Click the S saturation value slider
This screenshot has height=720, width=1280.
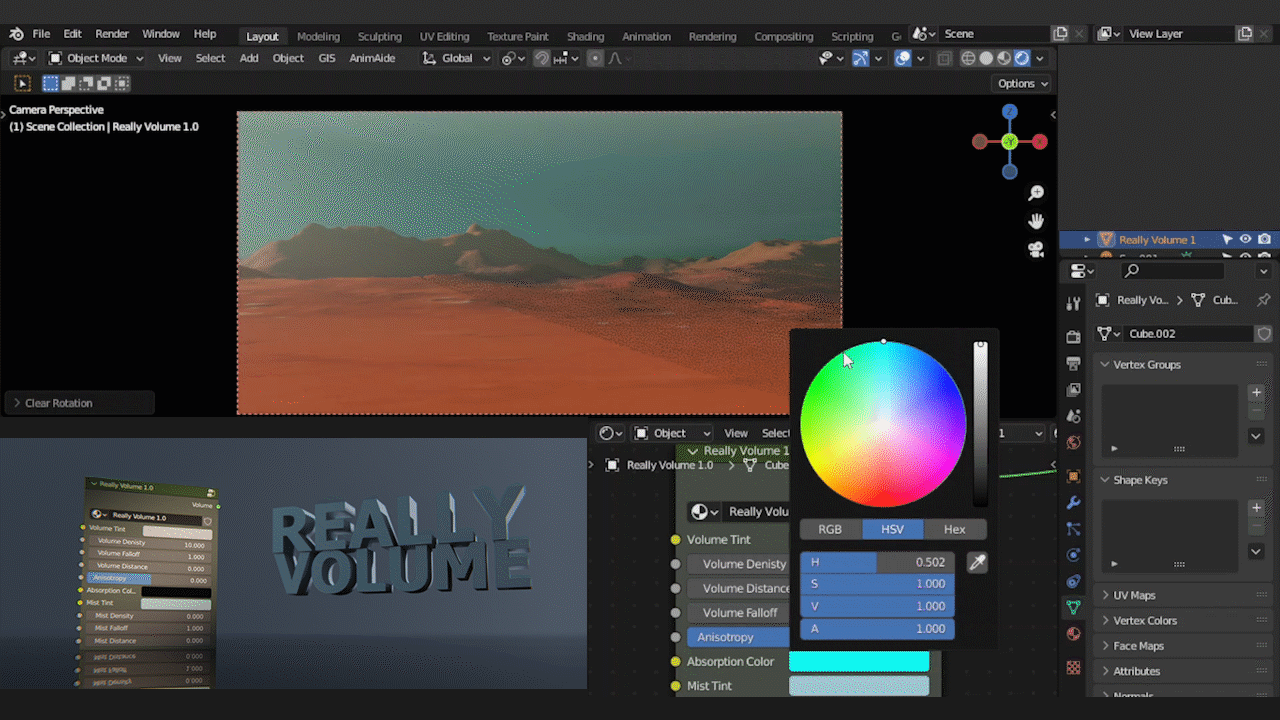click(x=877, y=584)
